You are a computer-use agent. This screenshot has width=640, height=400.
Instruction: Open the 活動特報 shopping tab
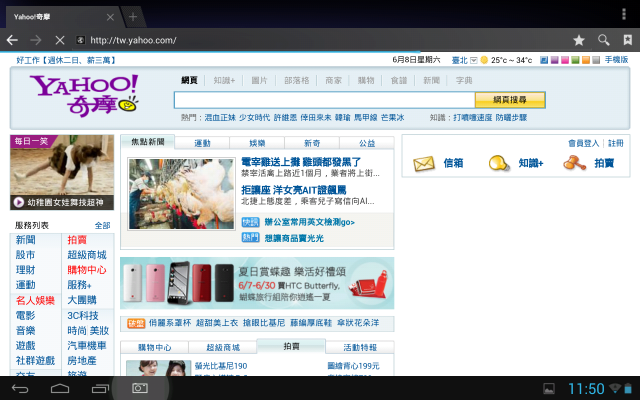(x=360, y=347)
